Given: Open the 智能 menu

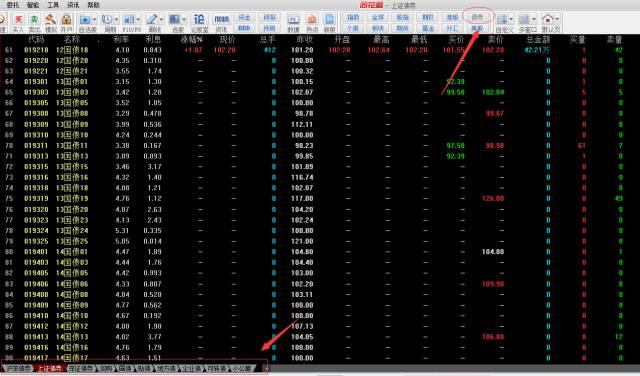Looking at the screenshot, I should tap(33, 5).
